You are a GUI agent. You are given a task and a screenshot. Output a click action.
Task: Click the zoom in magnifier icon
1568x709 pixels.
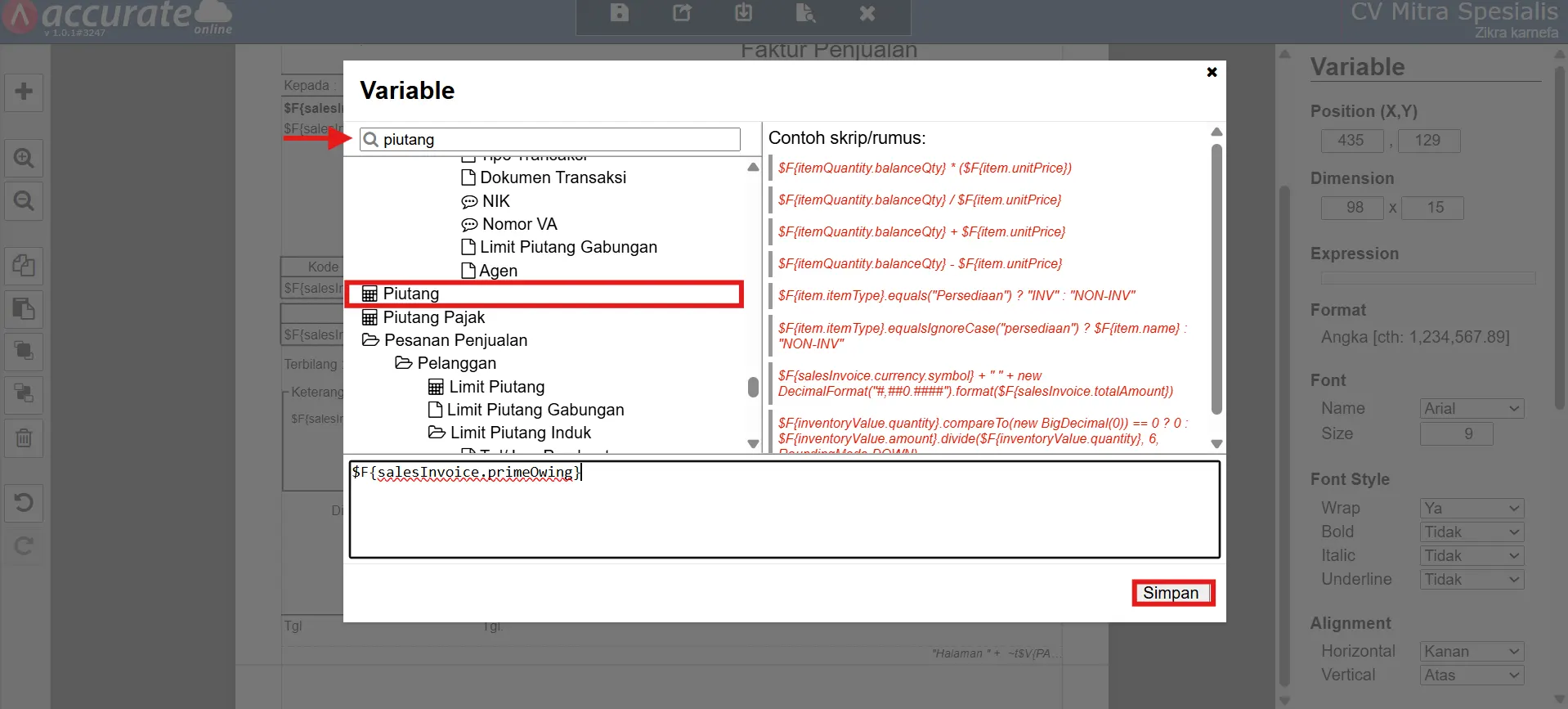tap(24, 158)
